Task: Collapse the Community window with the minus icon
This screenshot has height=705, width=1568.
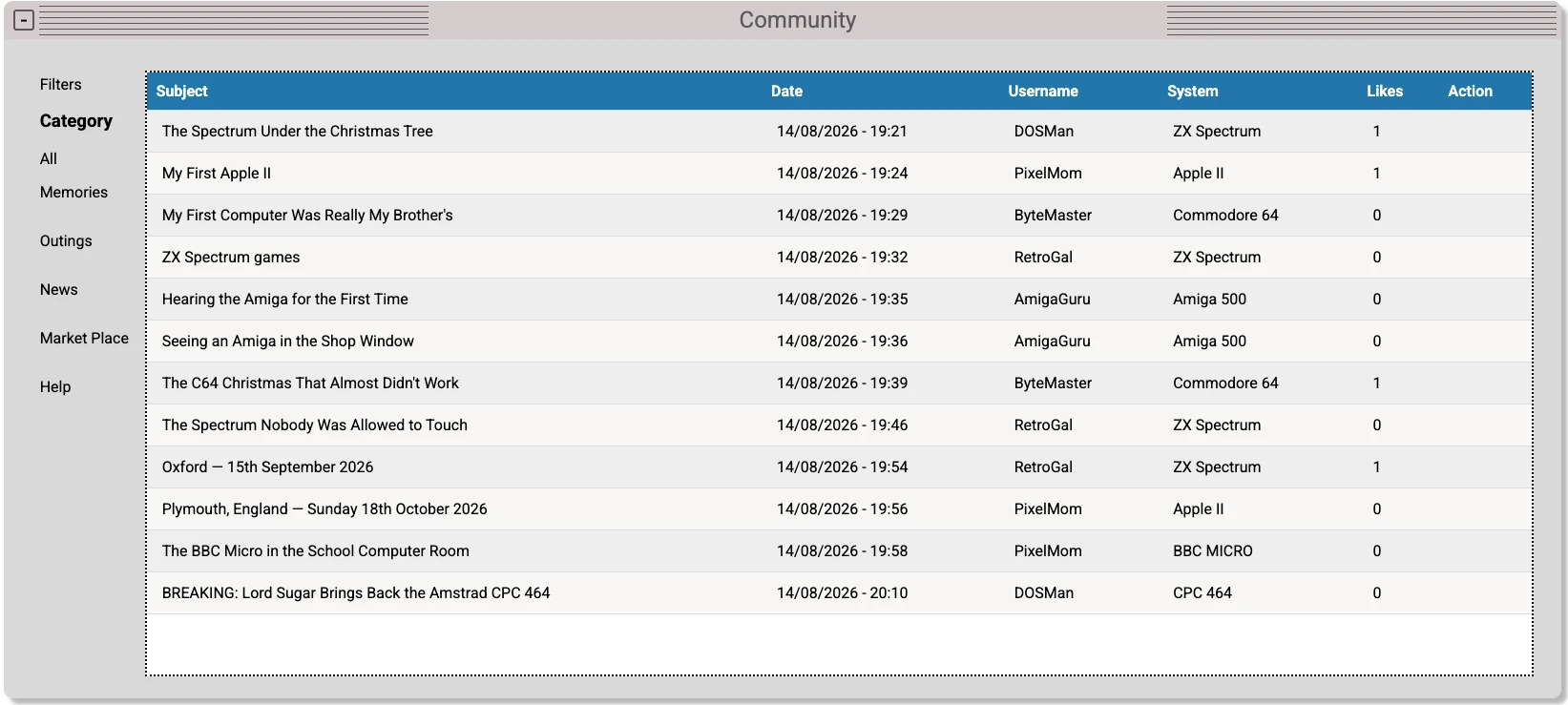Action: [25, 20]
